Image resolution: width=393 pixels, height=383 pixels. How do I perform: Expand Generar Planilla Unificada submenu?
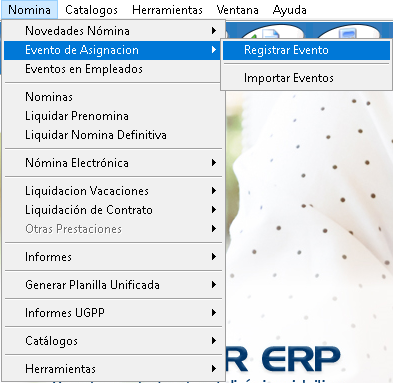pyautogui.click(x=113, y=285)
